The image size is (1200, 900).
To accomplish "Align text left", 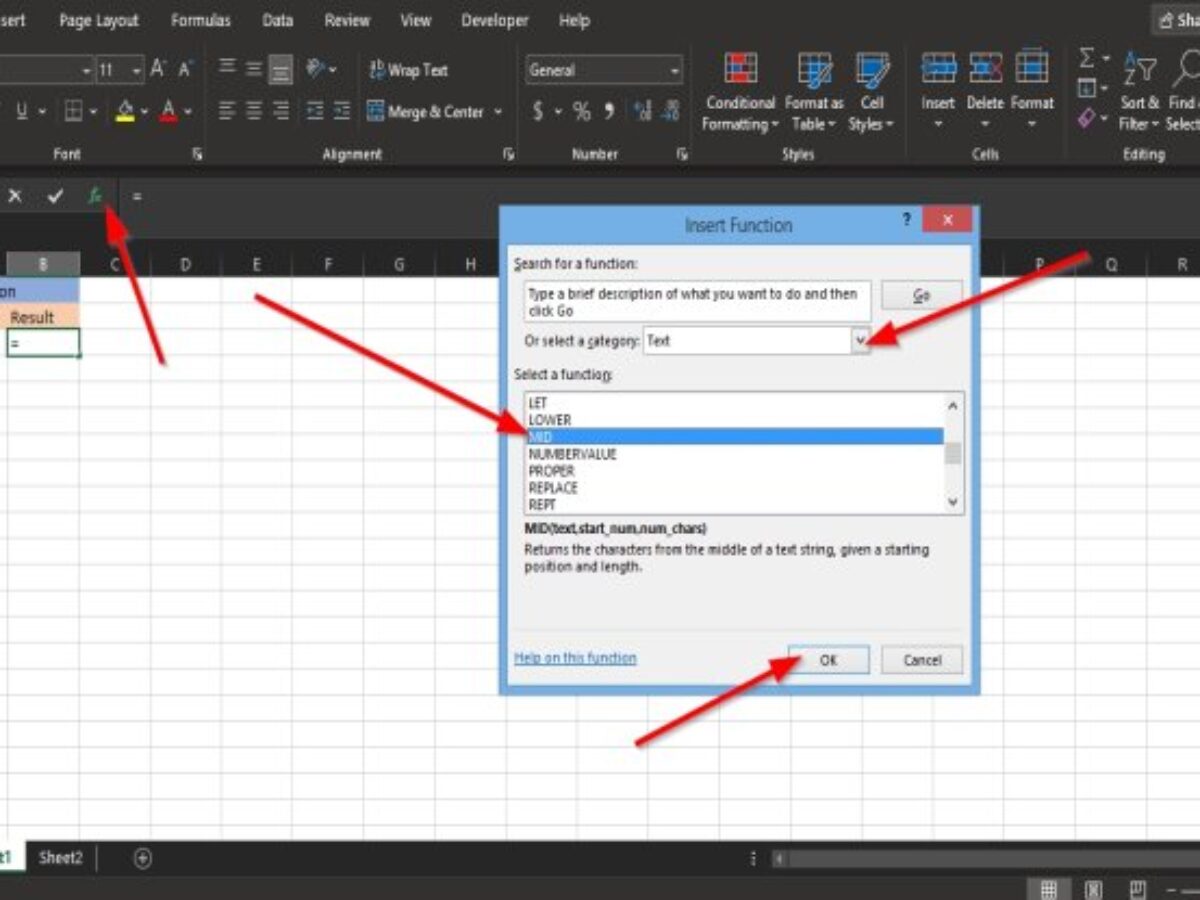I will [227, 112].
